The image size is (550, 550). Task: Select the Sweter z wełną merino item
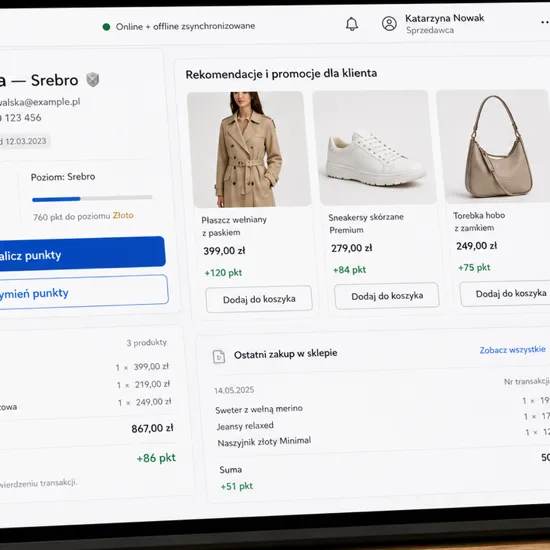pyautogui.click(x=259, y=409)
